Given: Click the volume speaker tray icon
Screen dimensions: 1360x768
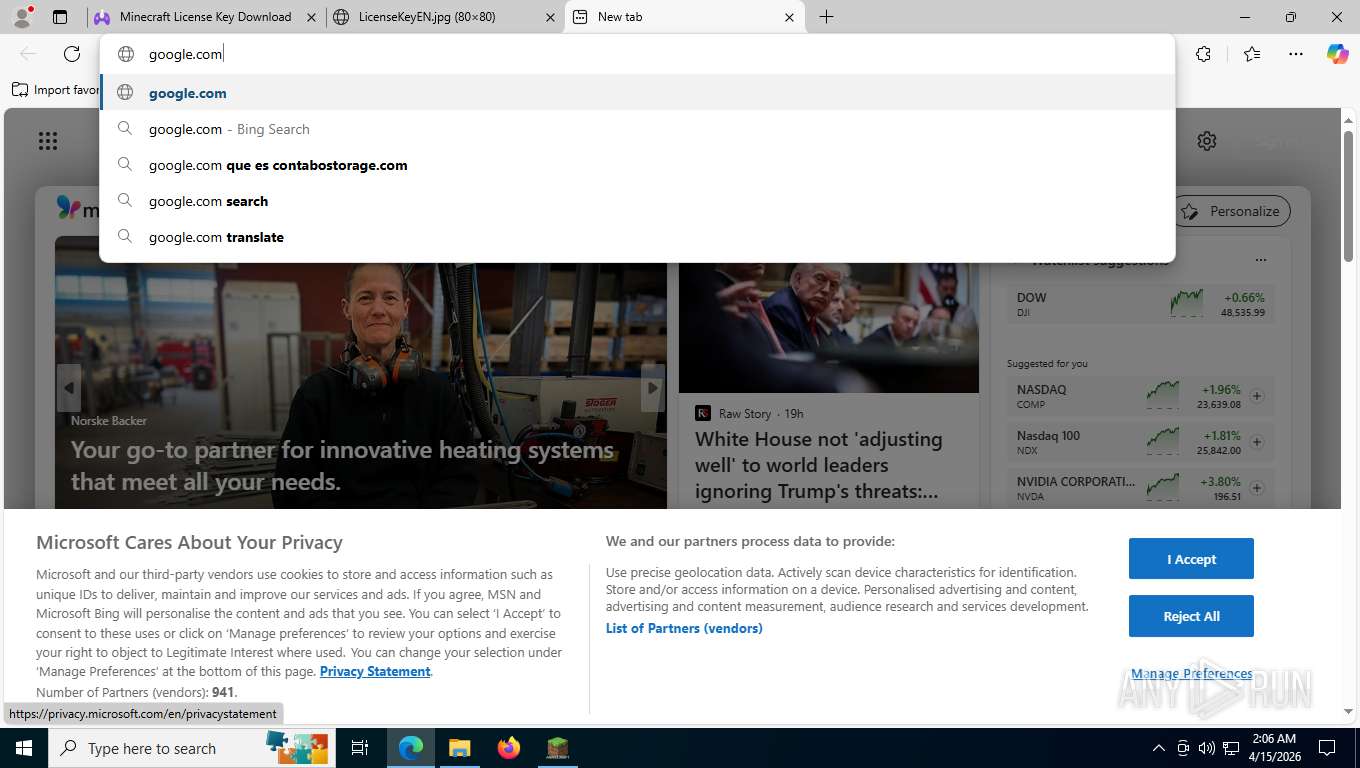Looking at the screenshot, I should (x=1206, y=748).
